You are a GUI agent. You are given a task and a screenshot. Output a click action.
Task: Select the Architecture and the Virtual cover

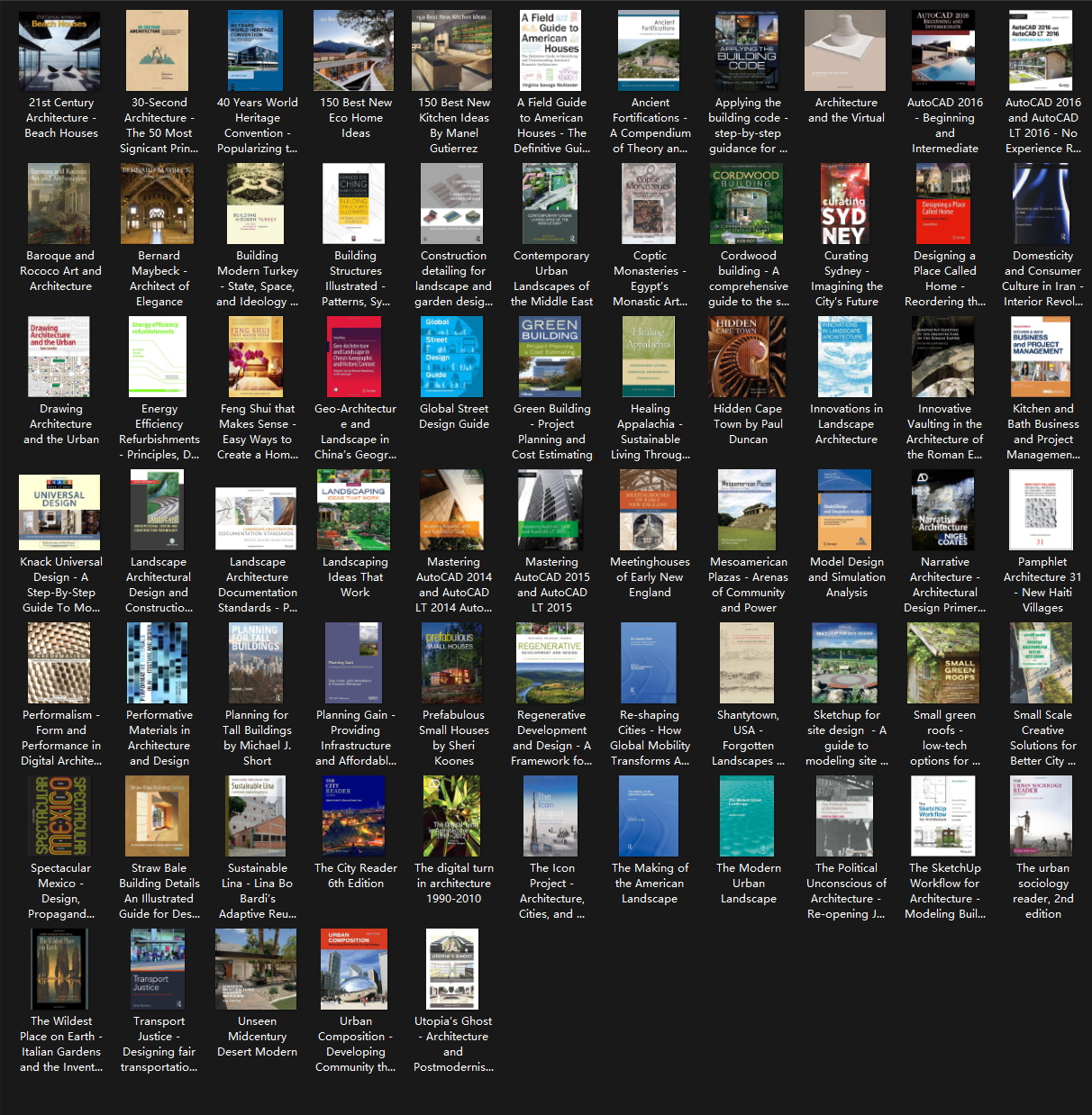pyautogui.click(x=845, y=50)
